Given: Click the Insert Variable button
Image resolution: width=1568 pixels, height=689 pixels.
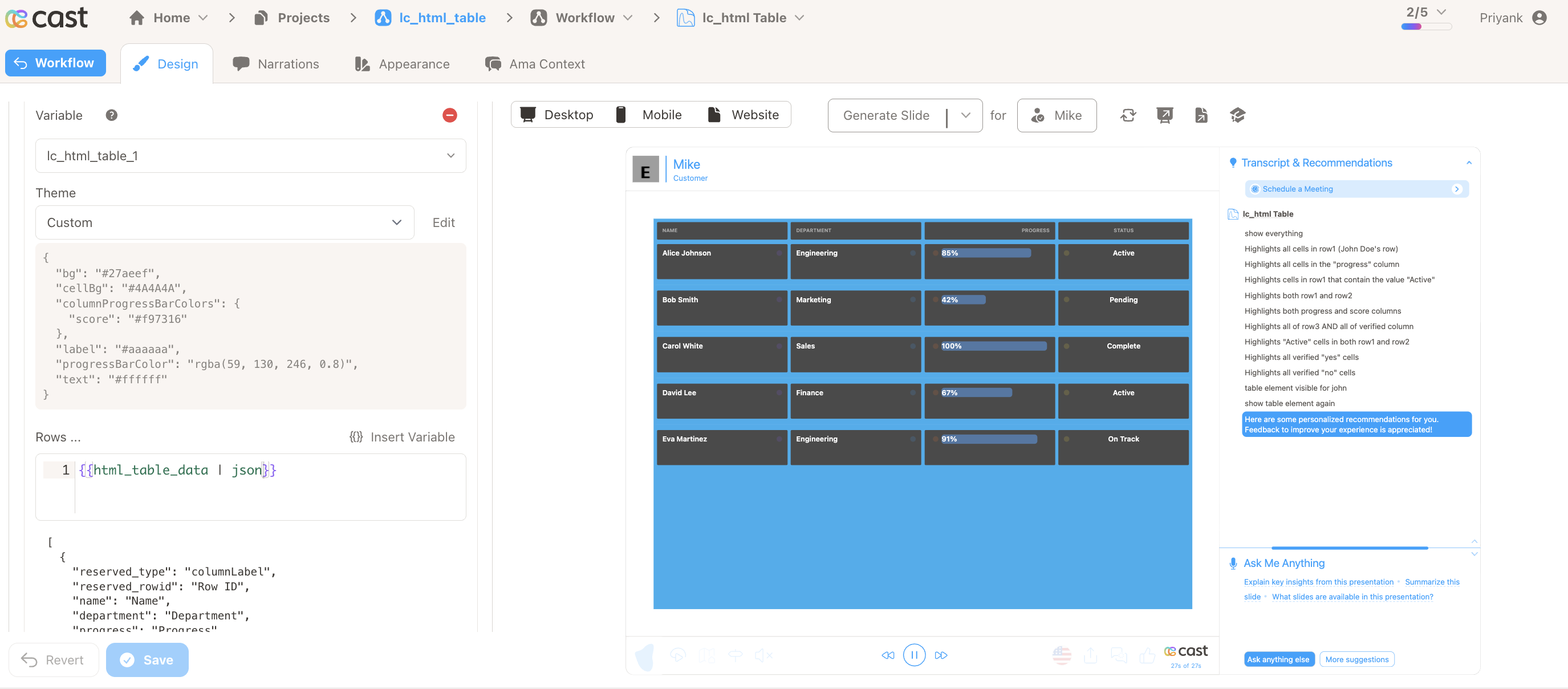Looking at the screenshot, I should 402,437.
